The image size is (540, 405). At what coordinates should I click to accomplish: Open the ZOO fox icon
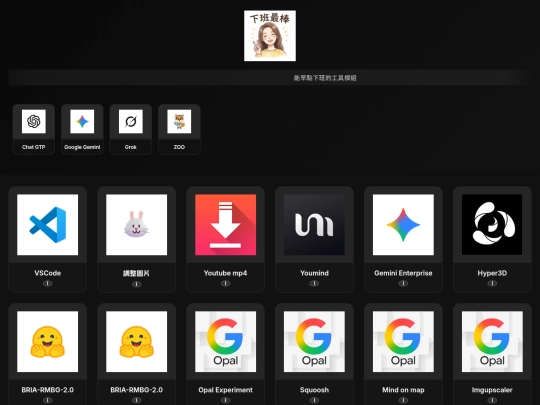click(179, 121)
